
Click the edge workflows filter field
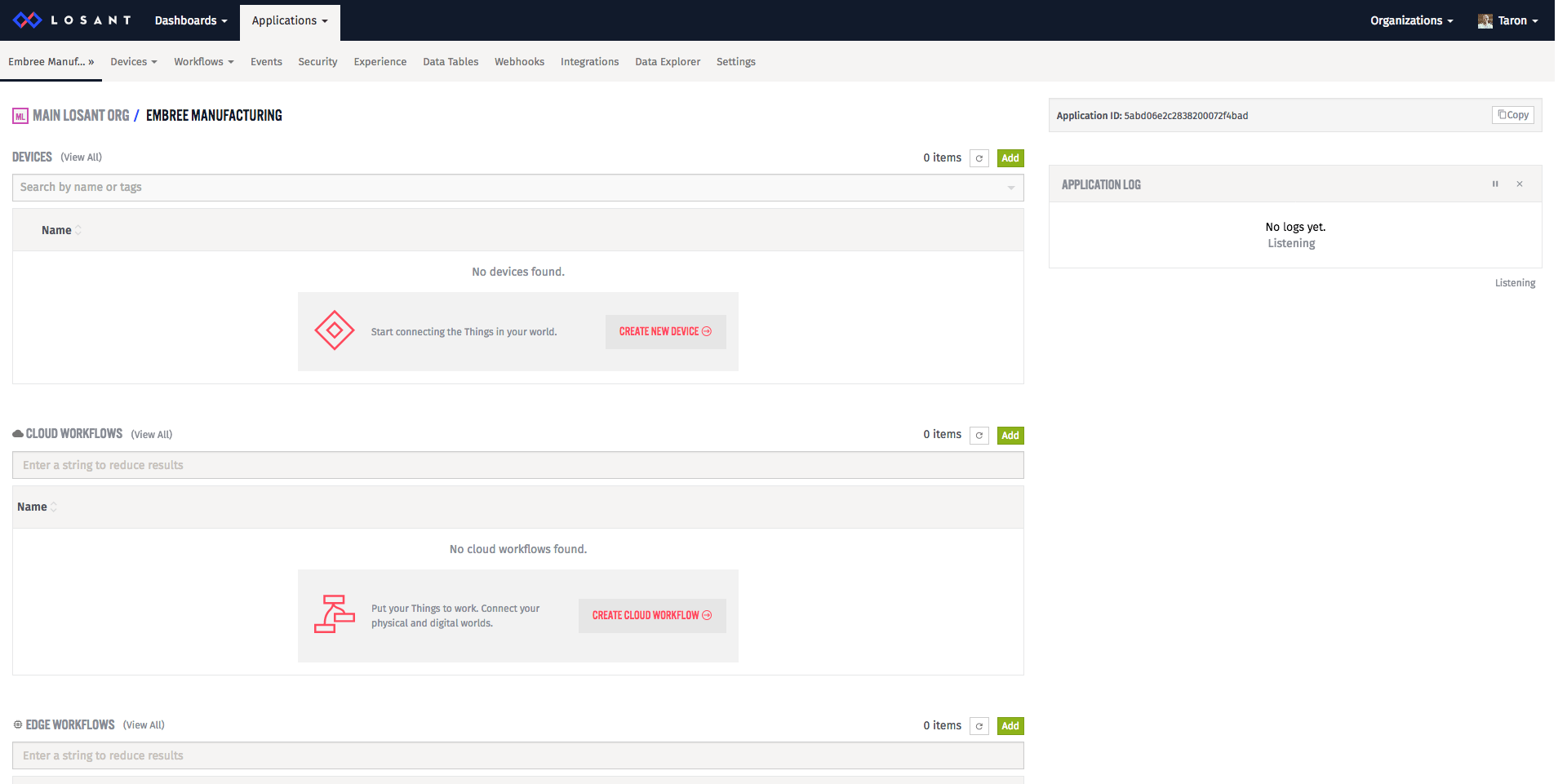tap(518, 755)
